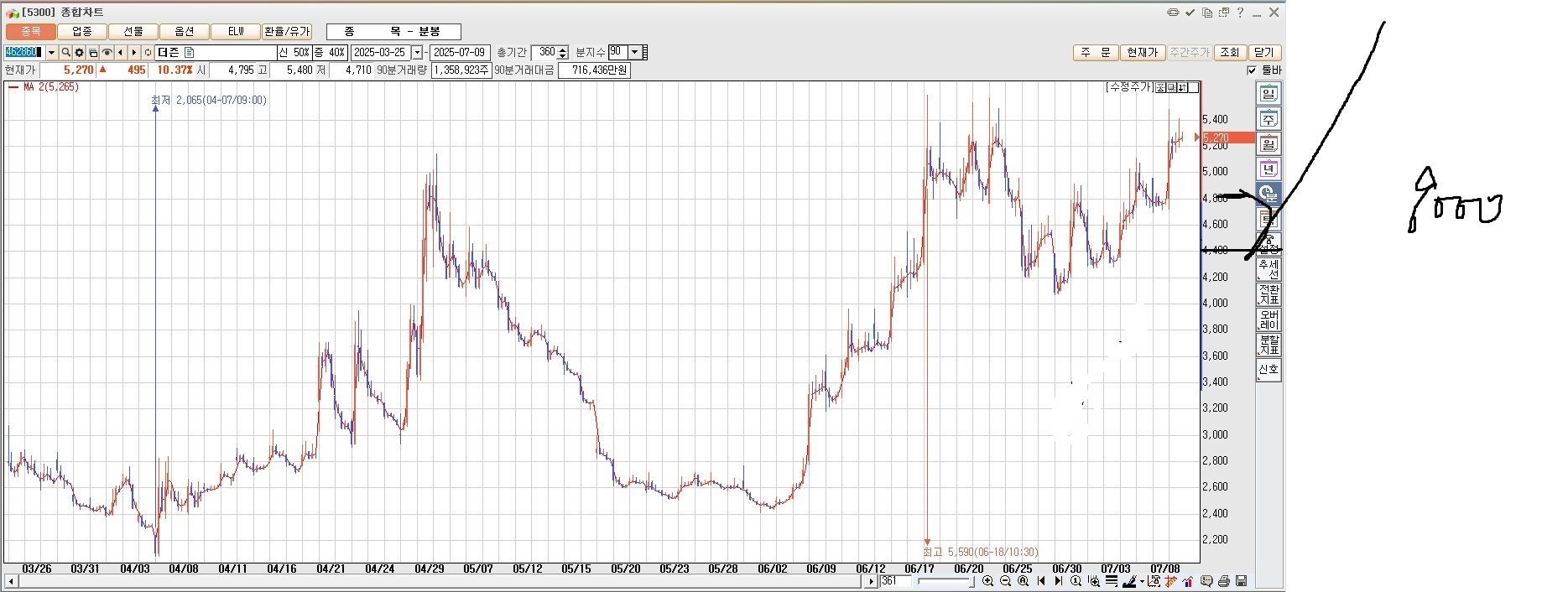
Task: Toggle the eye visibility icon beside stock code
Action: pos(107,53)
